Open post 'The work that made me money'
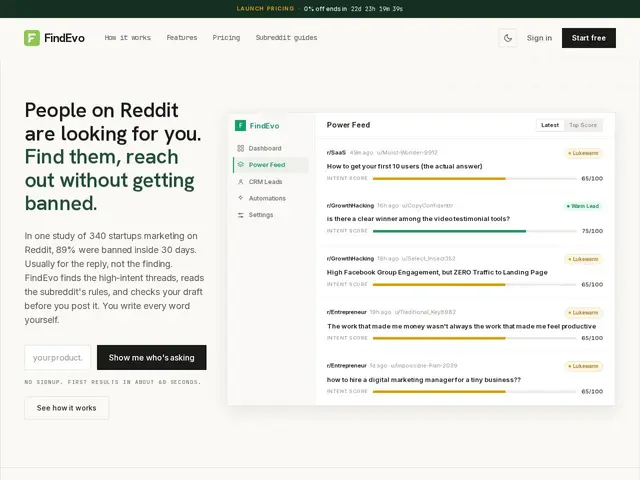Viewport: 640px width, 480px height. click(x=461, y=326)
